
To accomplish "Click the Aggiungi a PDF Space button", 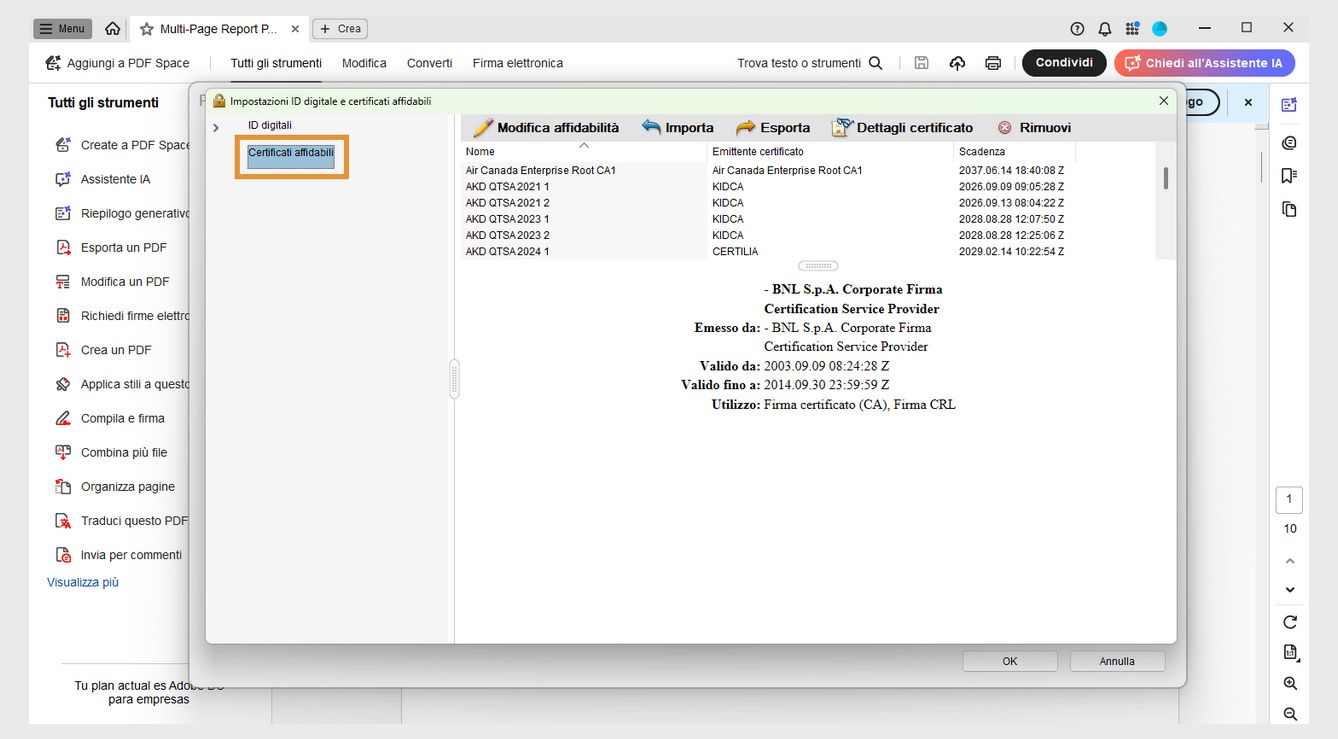I will [117, 63].
